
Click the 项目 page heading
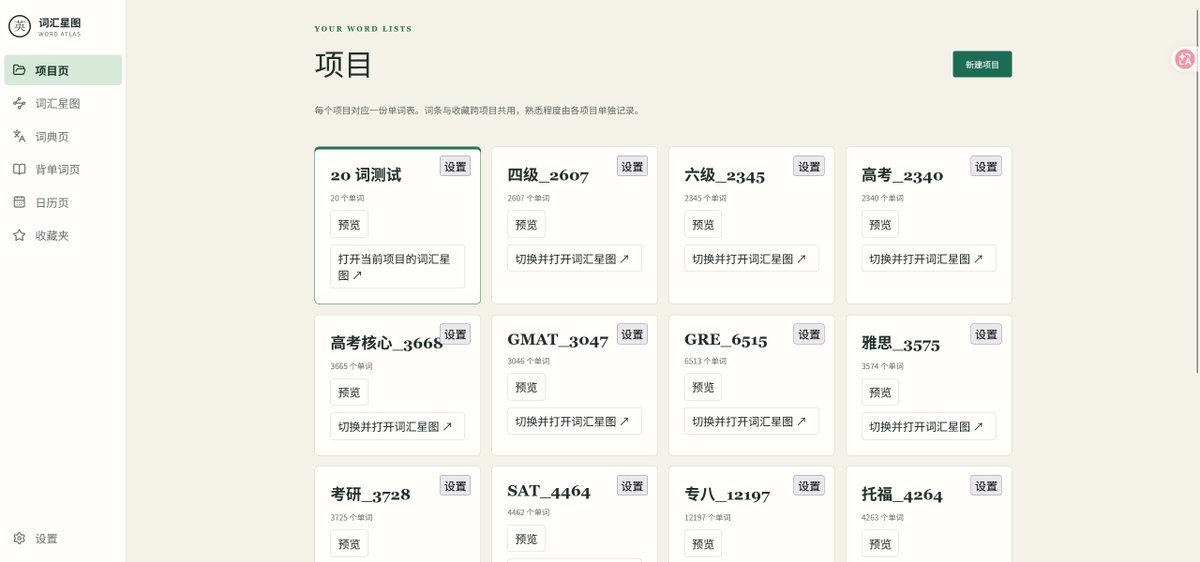[343, 64]
